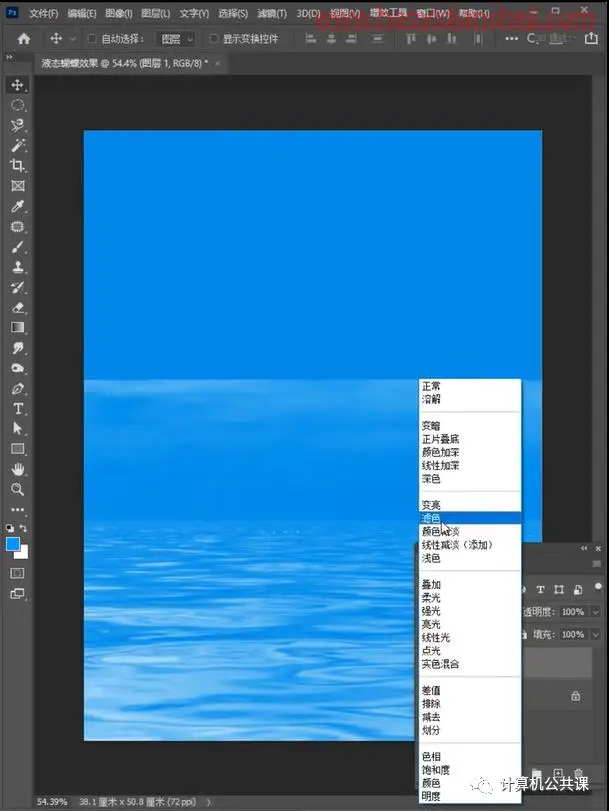Choose 线性减淡（添加）blend mode

470,545
